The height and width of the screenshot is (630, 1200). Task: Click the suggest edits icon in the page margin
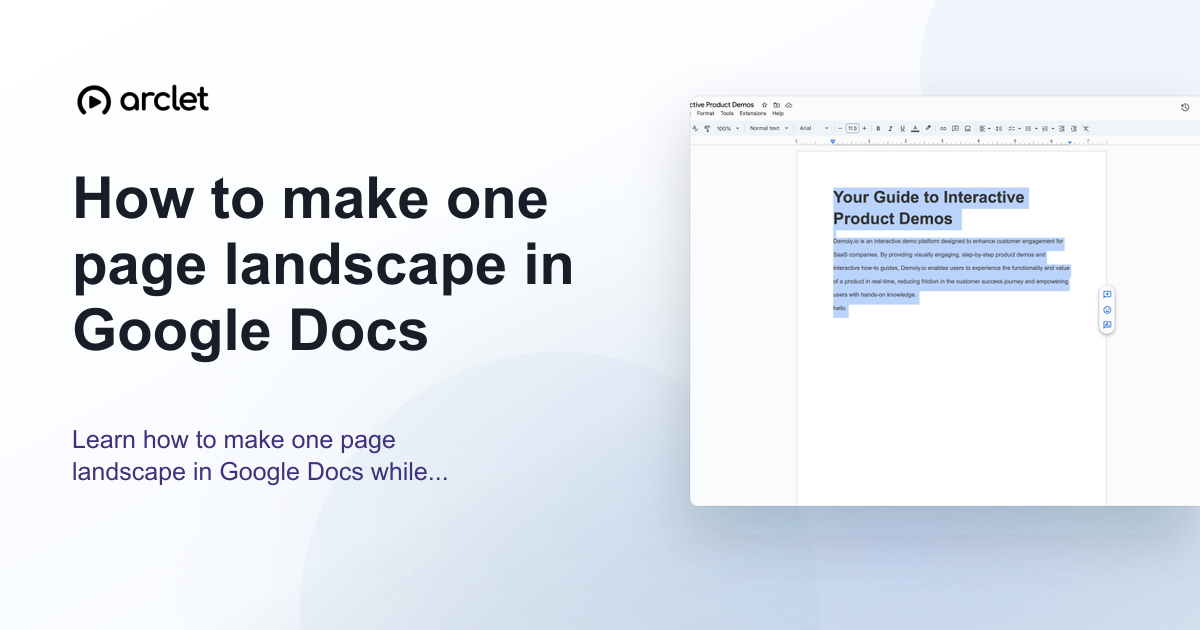[1107, 325]
